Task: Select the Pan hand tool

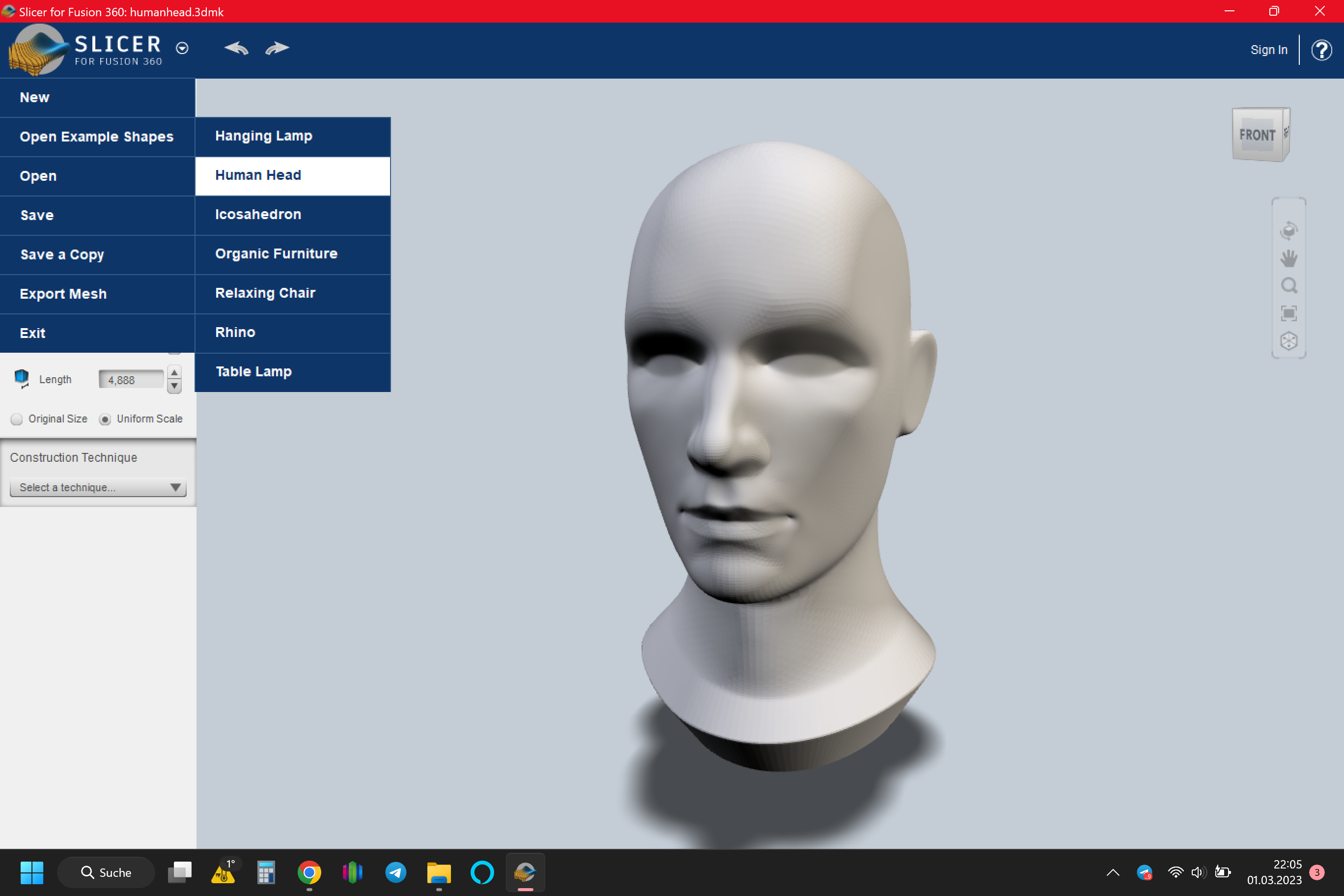Action: coord(1288,258)
